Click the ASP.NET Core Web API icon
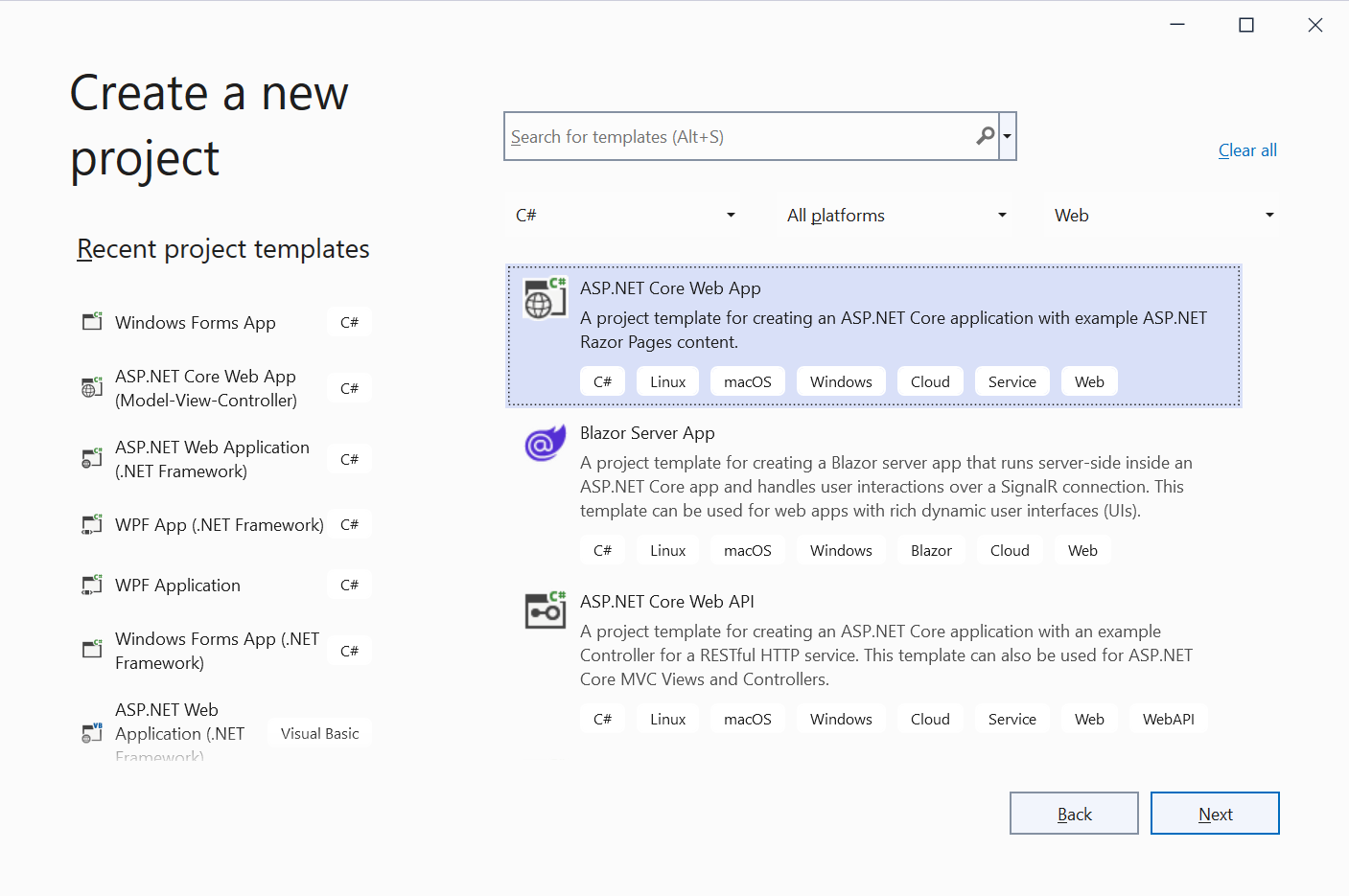 pos(546,610)
